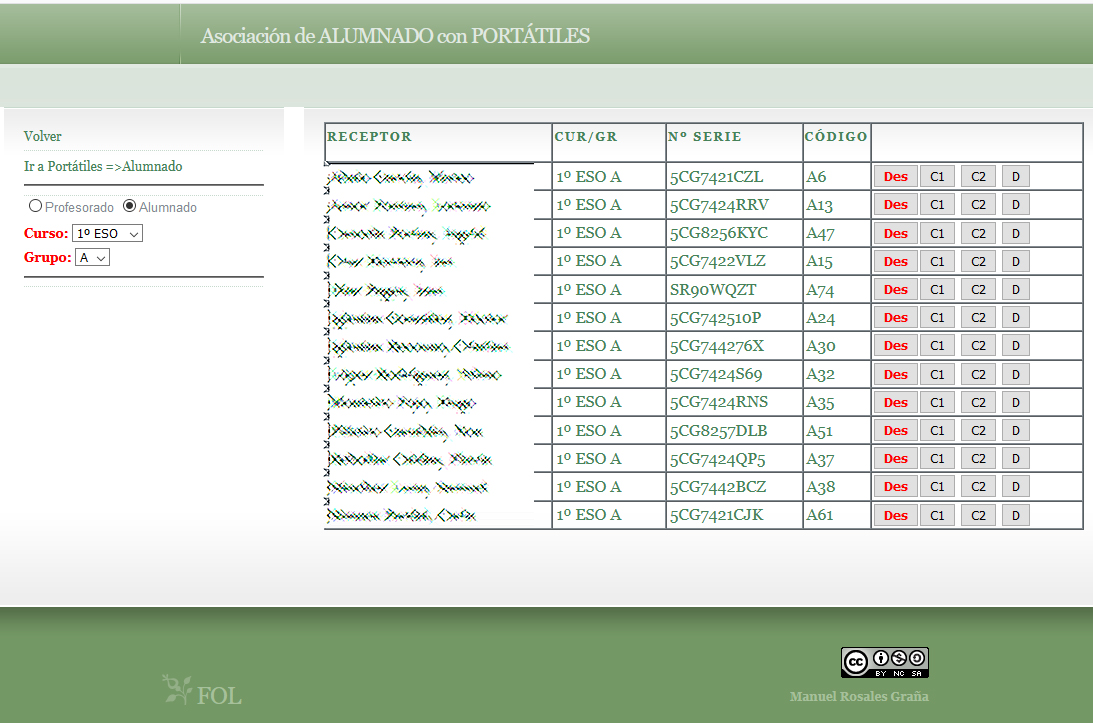
Task: Click the RECEPTOR column header
Action: [369, 137]
